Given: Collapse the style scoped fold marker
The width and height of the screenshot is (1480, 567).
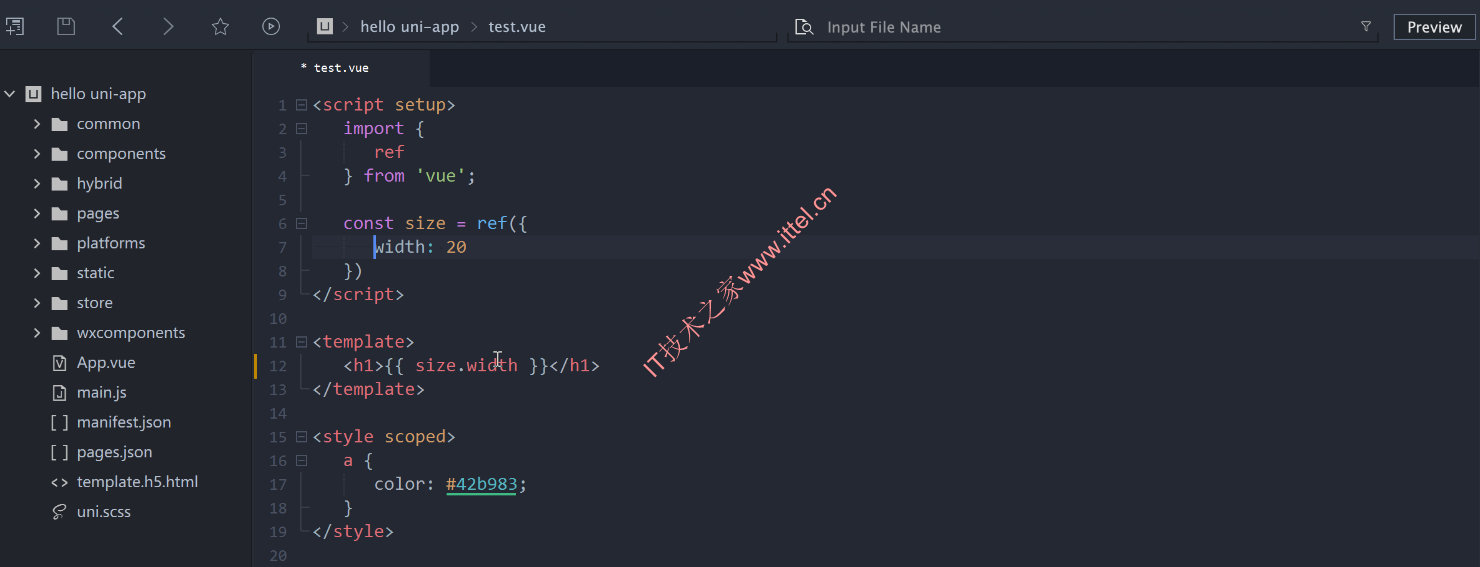Looking at the screenshot, I should (x=301, y=437).
